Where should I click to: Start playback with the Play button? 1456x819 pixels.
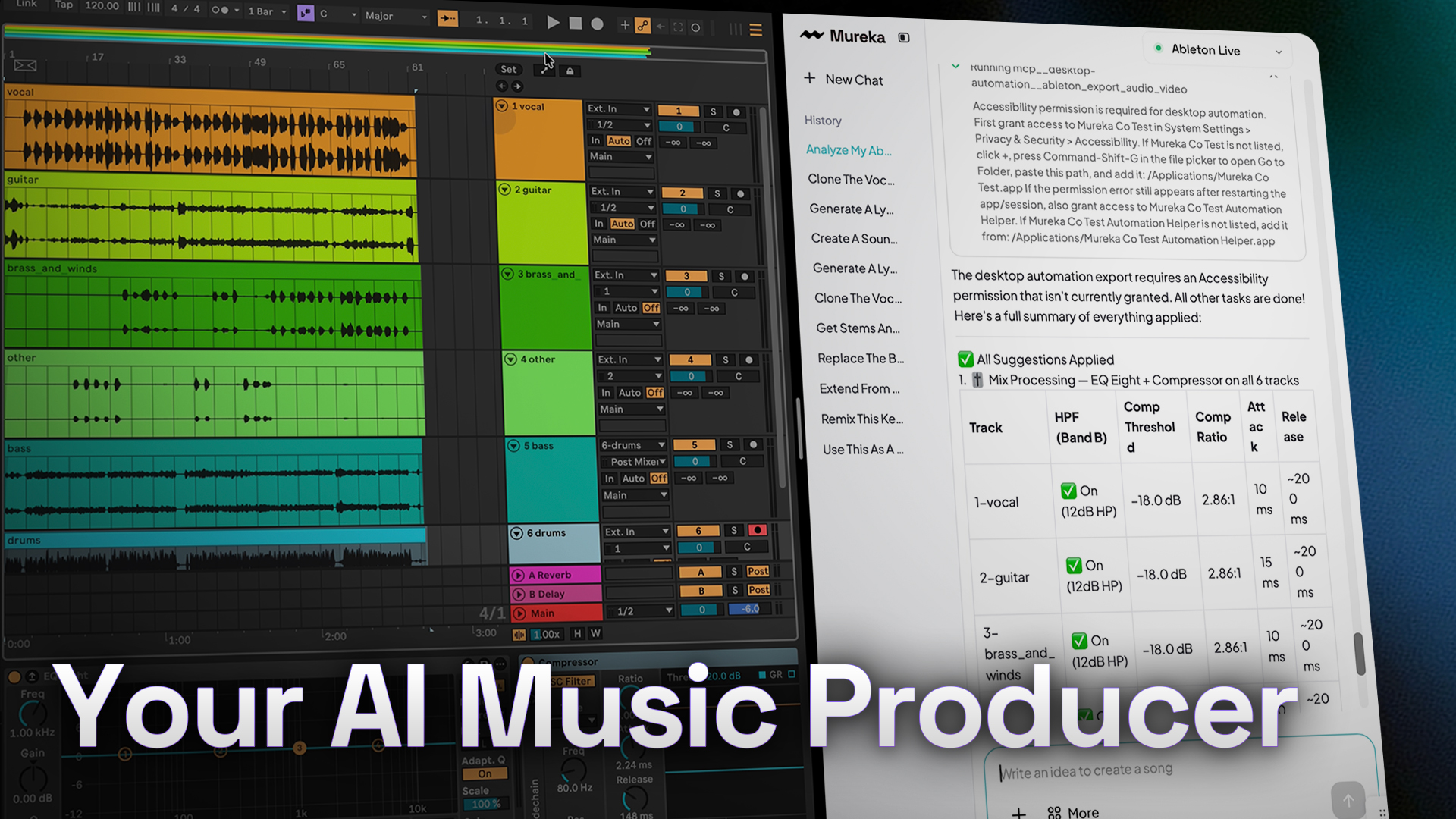click(x=553, y=23)
